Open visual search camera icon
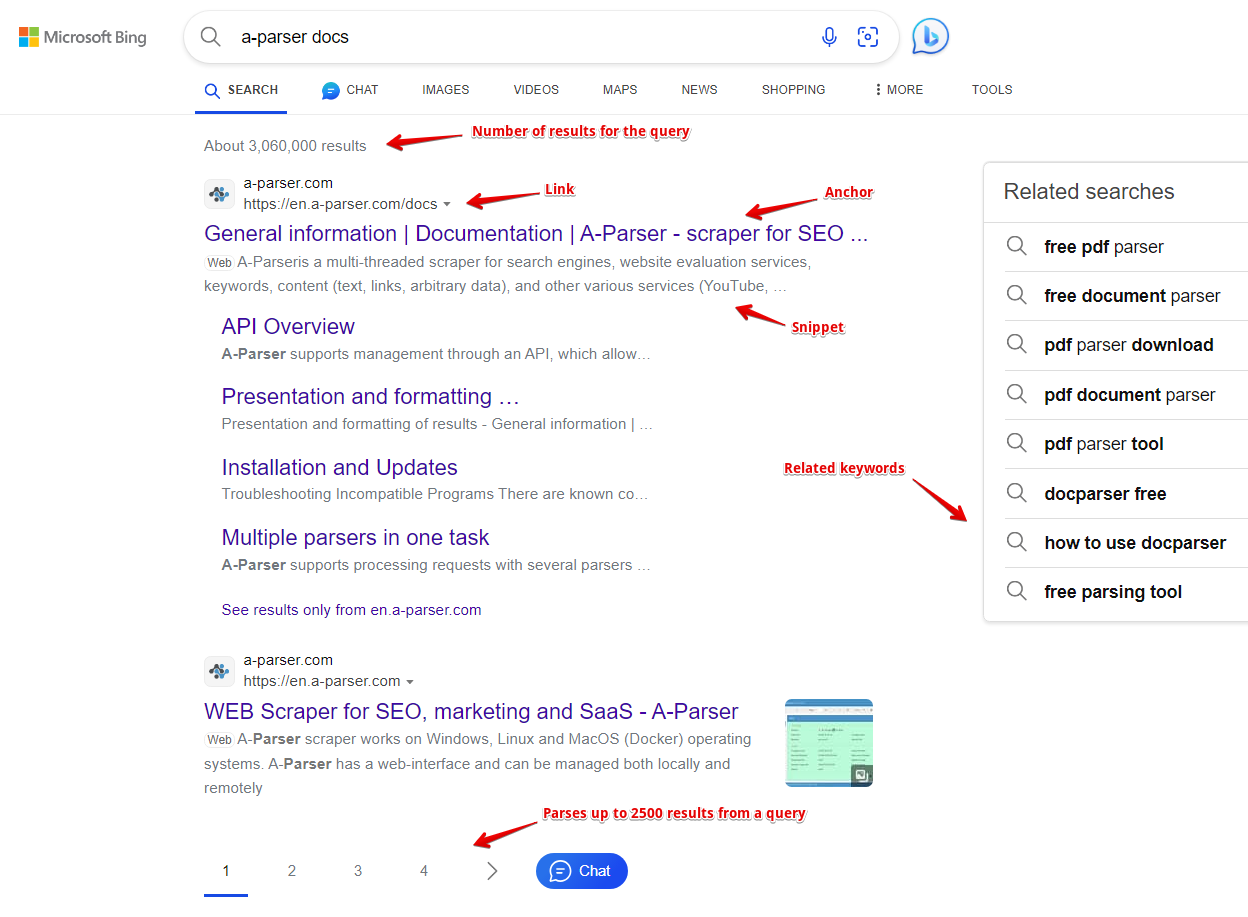The height and width of the screenshot is (917, 1248). click(868, 37)
